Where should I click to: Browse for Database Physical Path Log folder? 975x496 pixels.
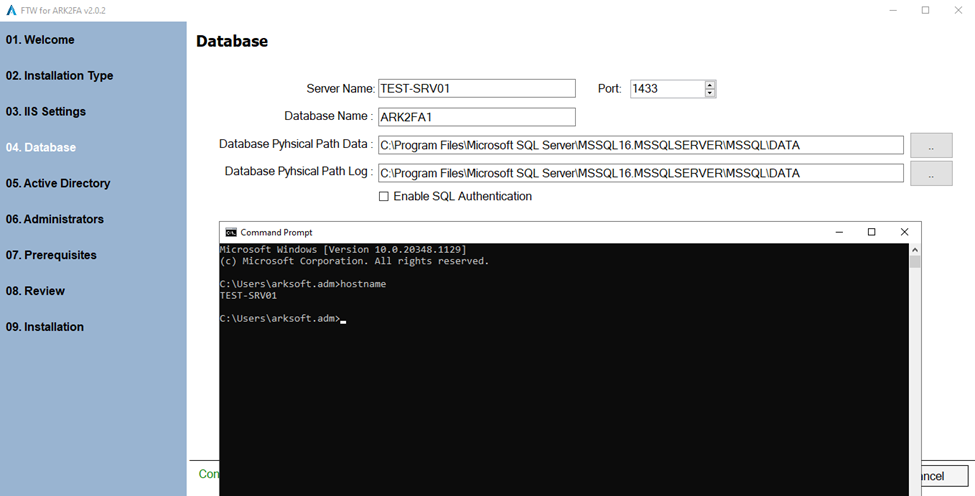(x=930, y=173)
